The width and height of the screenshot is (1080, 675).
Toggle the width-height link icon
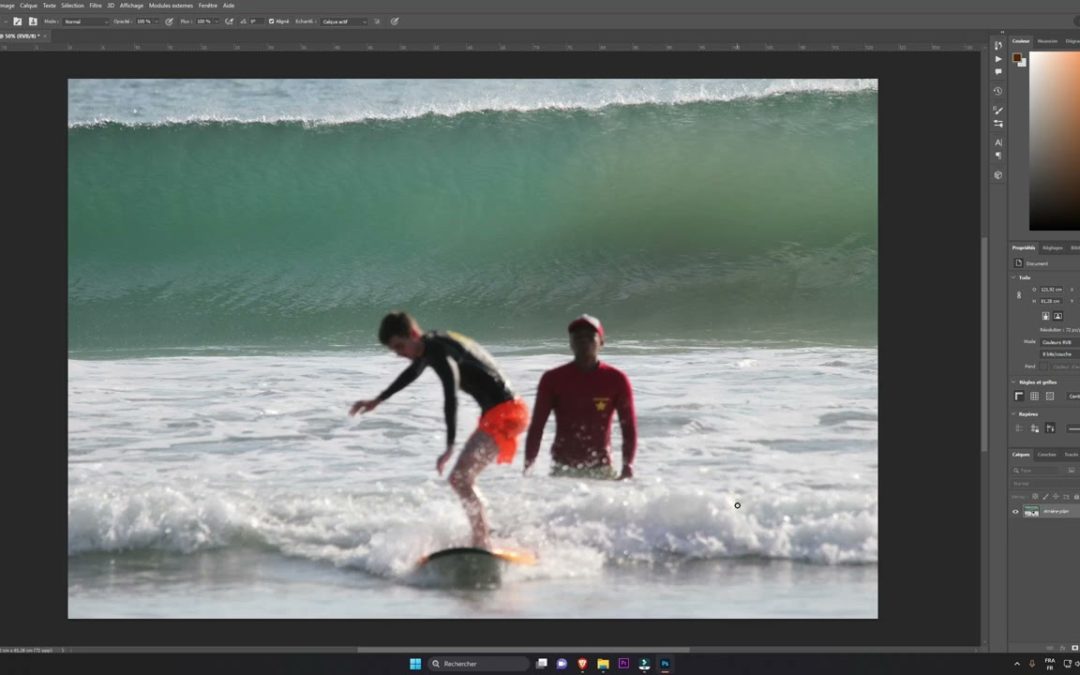pos(1019,295)
